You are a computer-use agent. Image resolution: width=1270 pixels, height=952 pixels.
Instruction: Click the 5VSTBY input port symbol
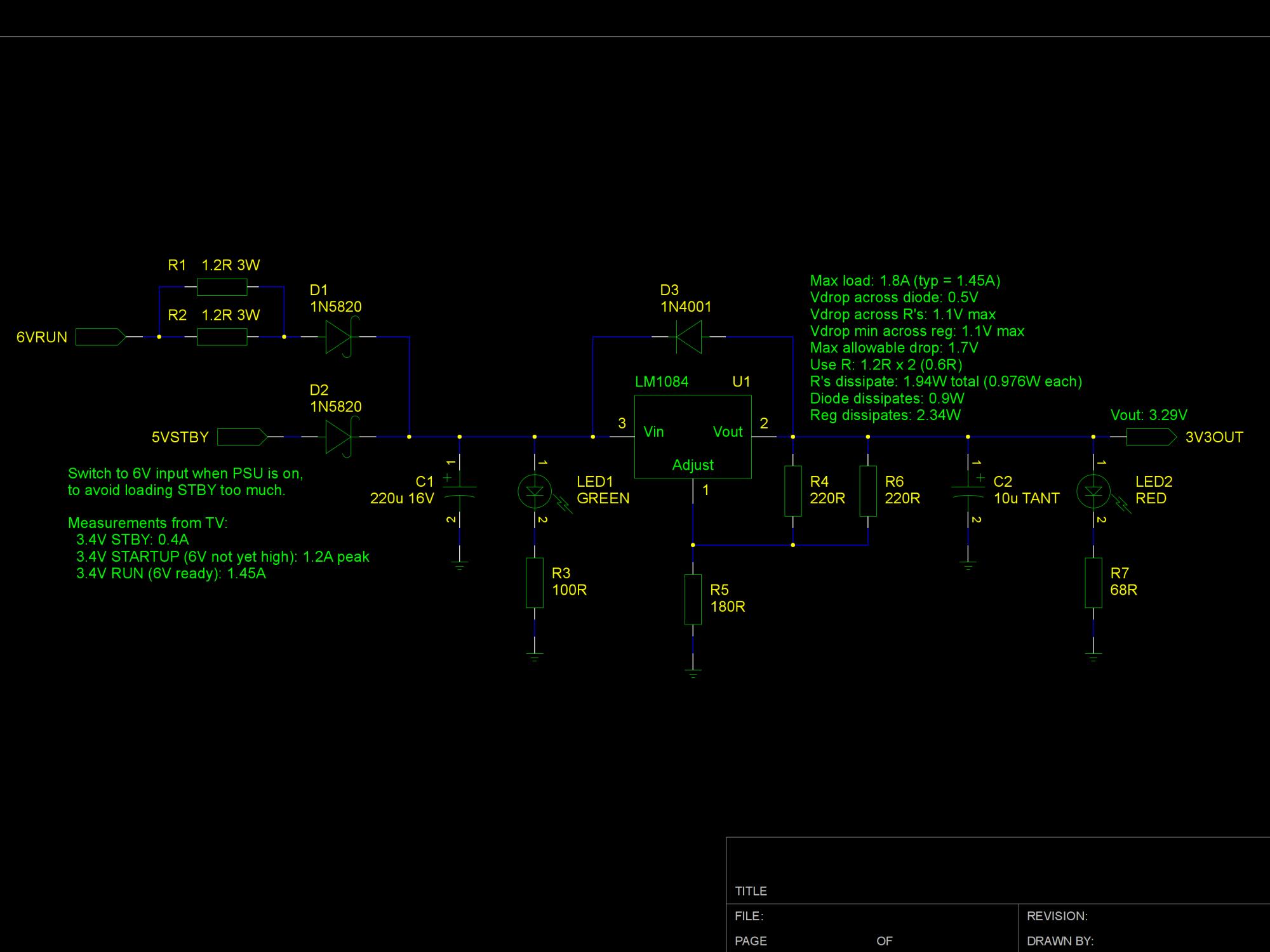tap(242, 437)
